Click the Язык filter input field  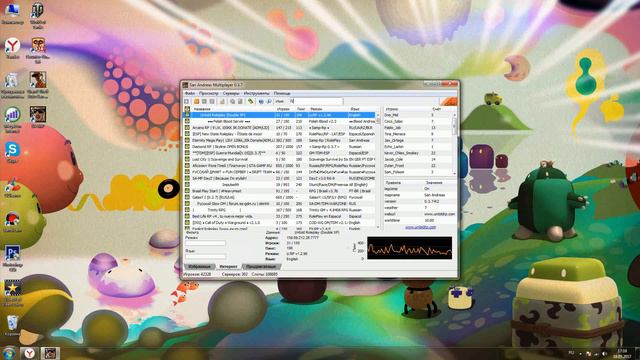205,256
